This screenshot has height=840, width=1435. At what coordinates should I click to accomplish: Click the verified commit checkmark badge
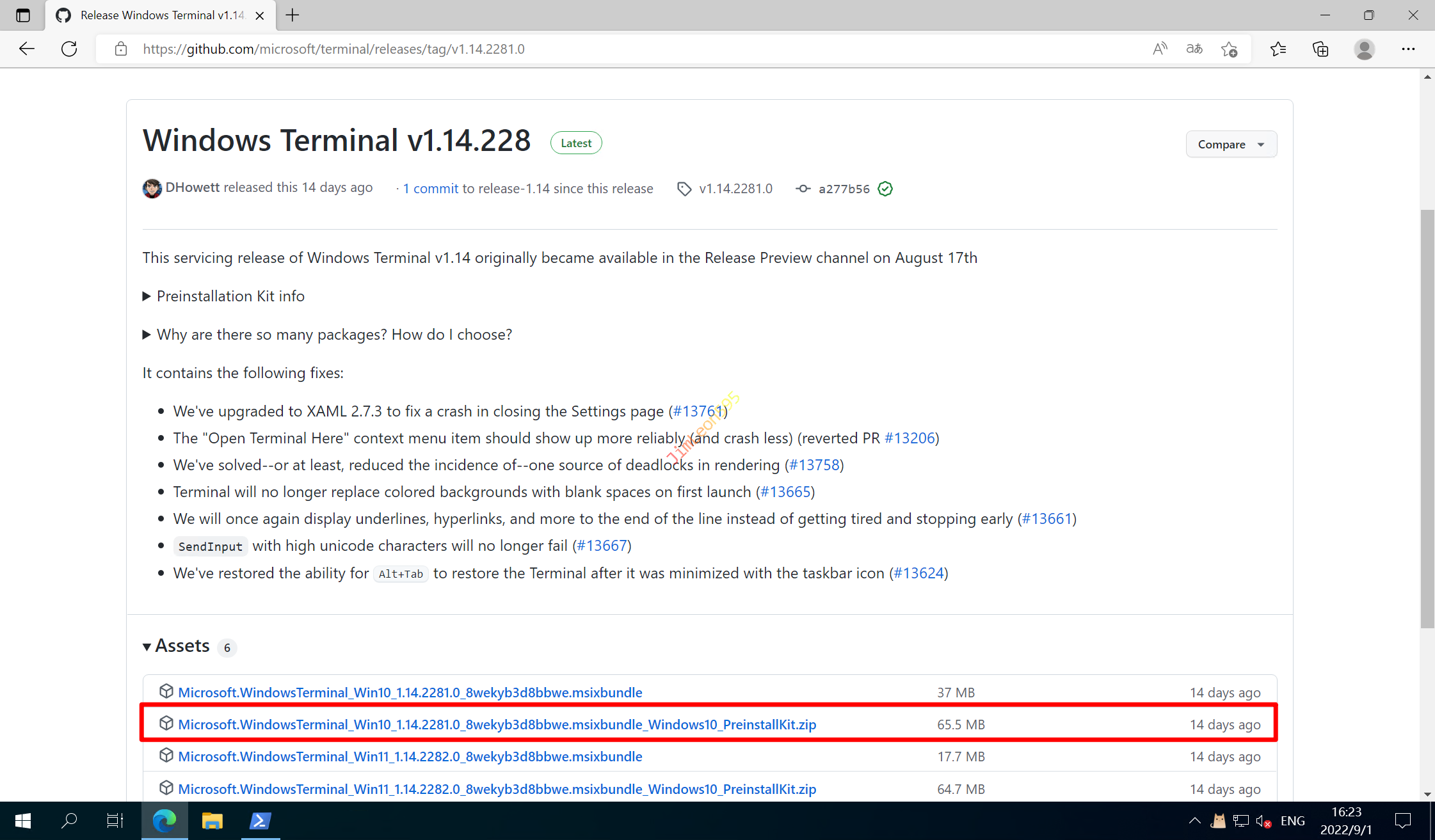pyautogui.click(x=885, y=189)
